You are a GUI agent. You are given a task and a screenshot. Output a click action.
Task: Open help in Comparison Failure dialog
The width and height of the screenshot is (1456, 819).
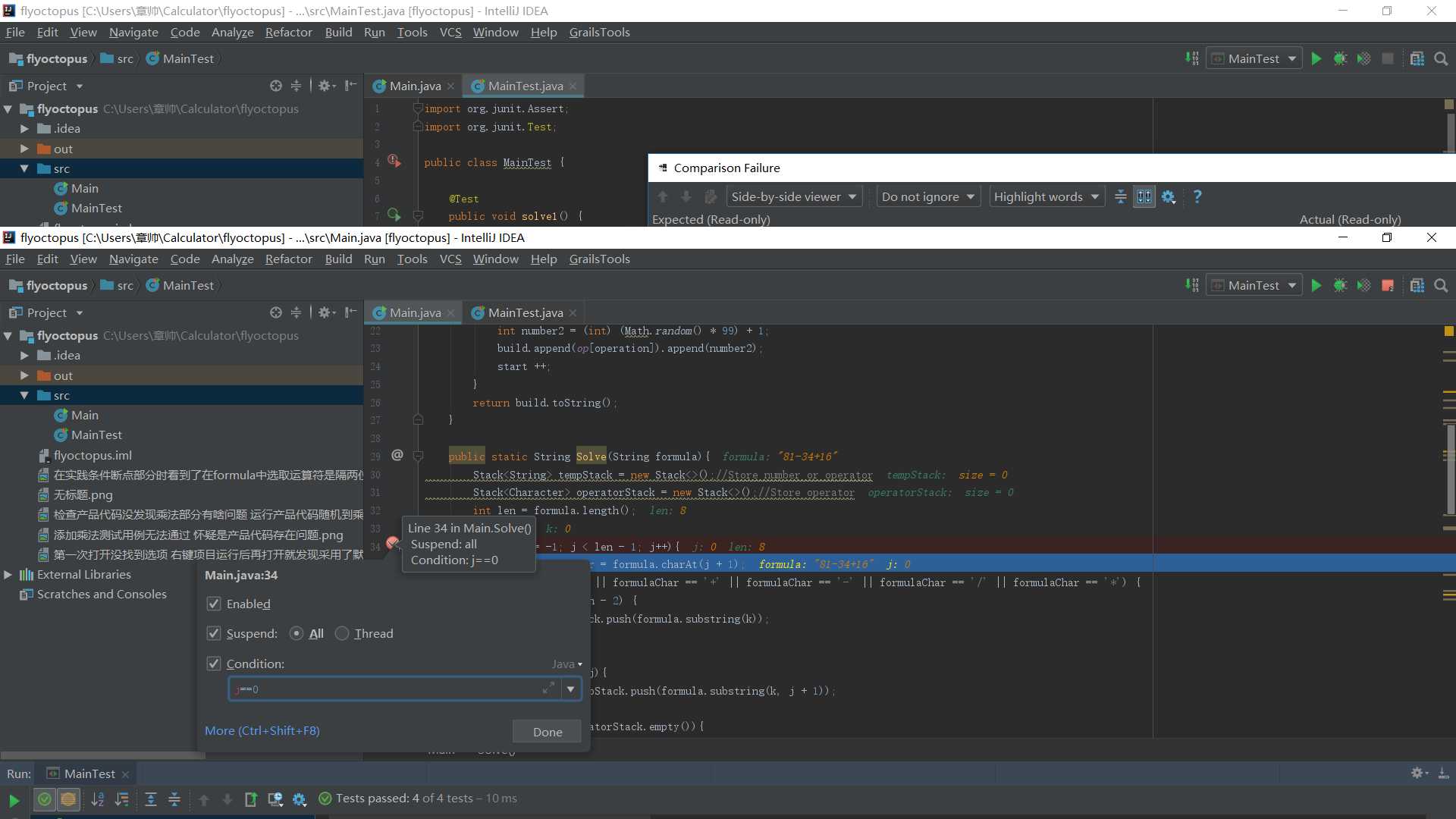[1197, 196]
